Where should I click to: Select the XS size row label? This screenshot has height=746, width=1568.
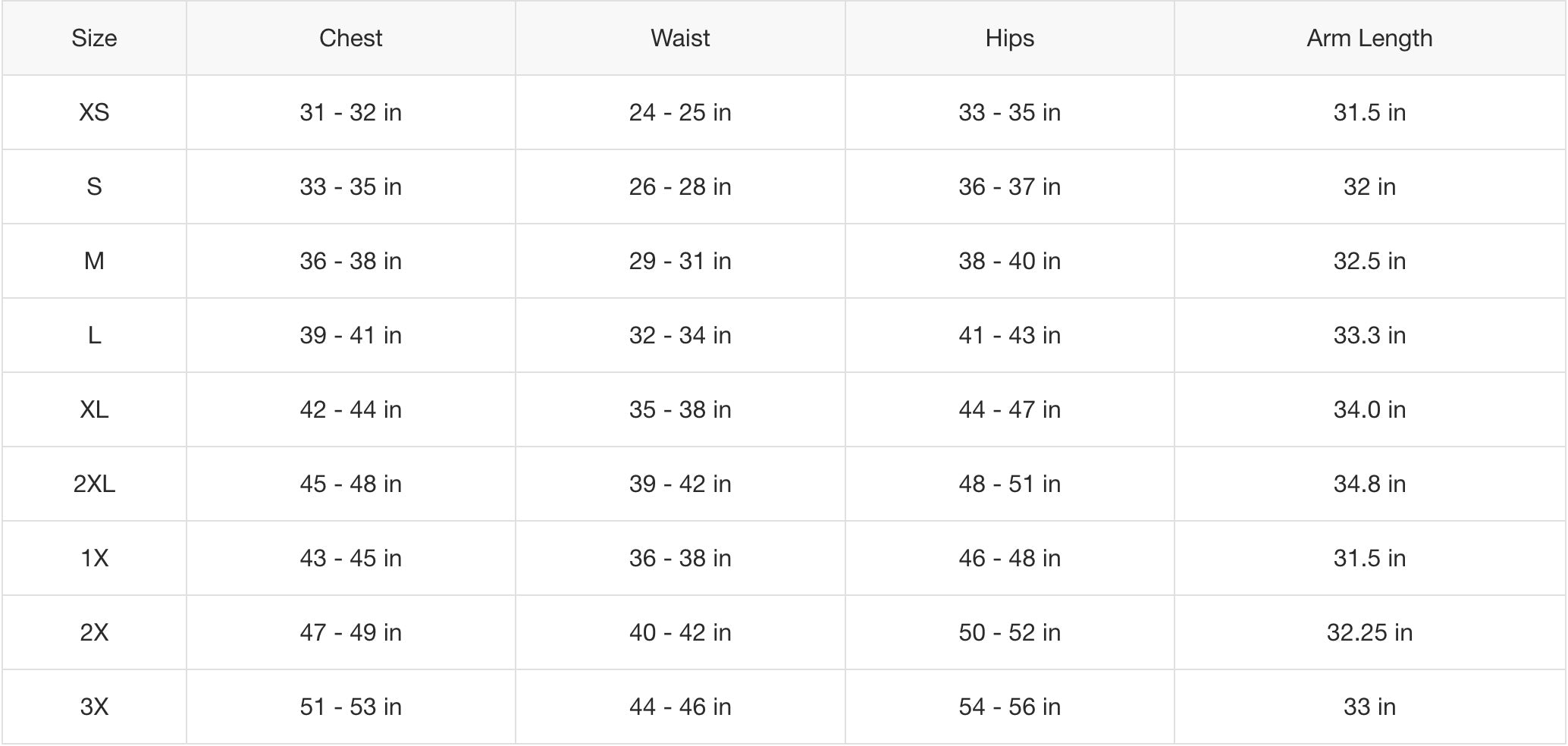[94, 112]
